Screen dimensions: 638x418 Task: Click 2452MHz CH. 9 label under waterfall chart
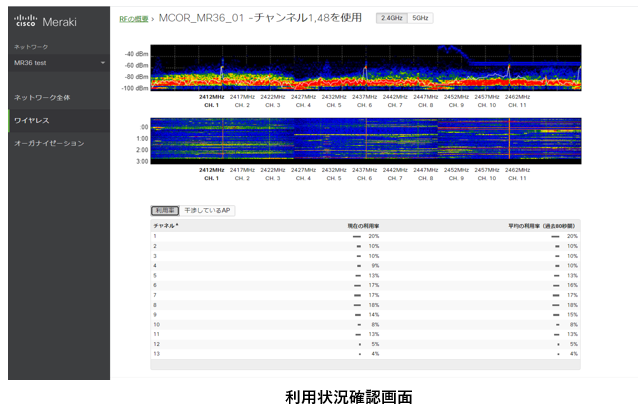point(456,174)
